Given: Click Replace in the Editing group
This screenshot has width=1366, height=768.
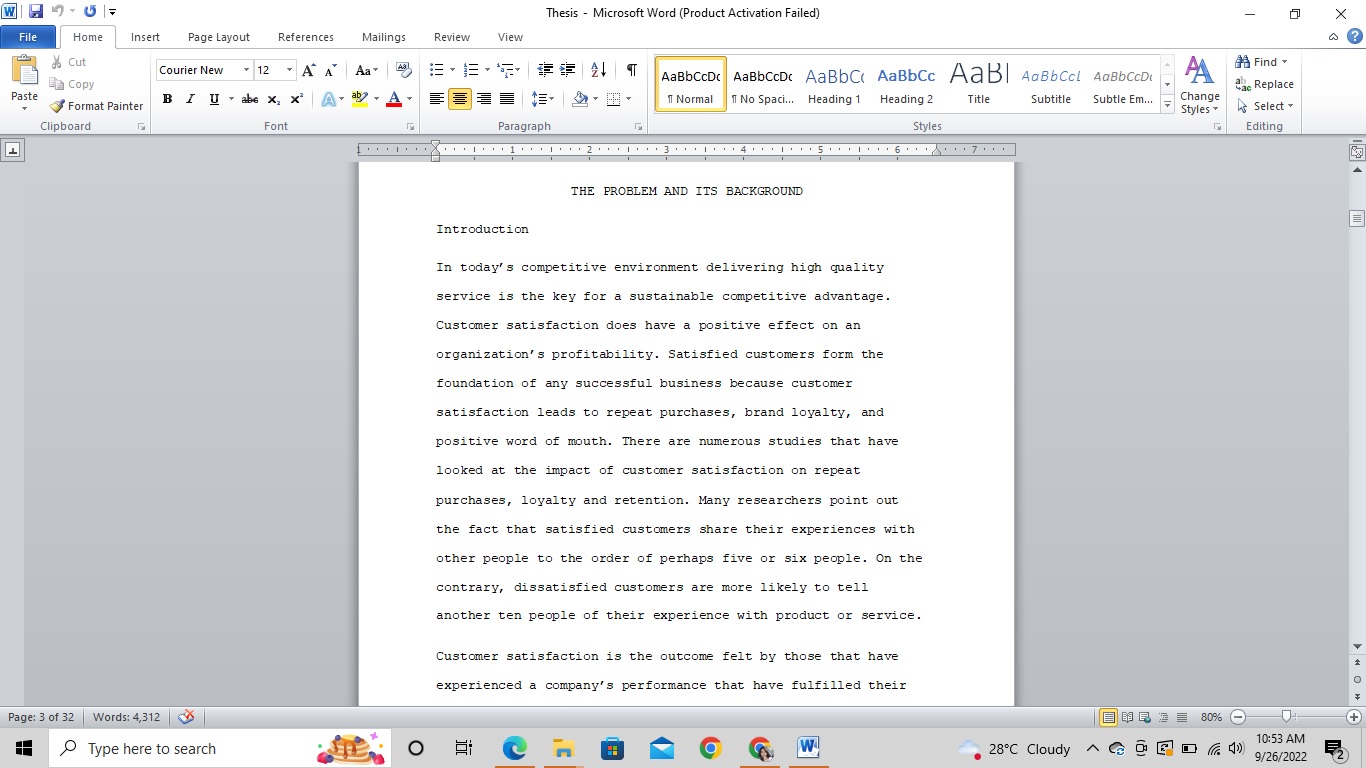Looking at the screenshot, I should pyautogui.click(x=1264, y=84).
